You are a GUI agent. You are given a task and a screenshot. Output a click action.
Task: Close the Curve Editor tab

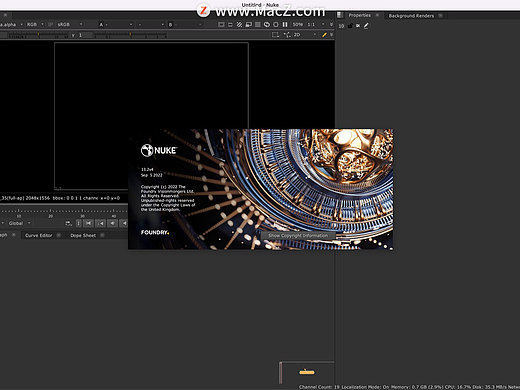coord(59,235)
